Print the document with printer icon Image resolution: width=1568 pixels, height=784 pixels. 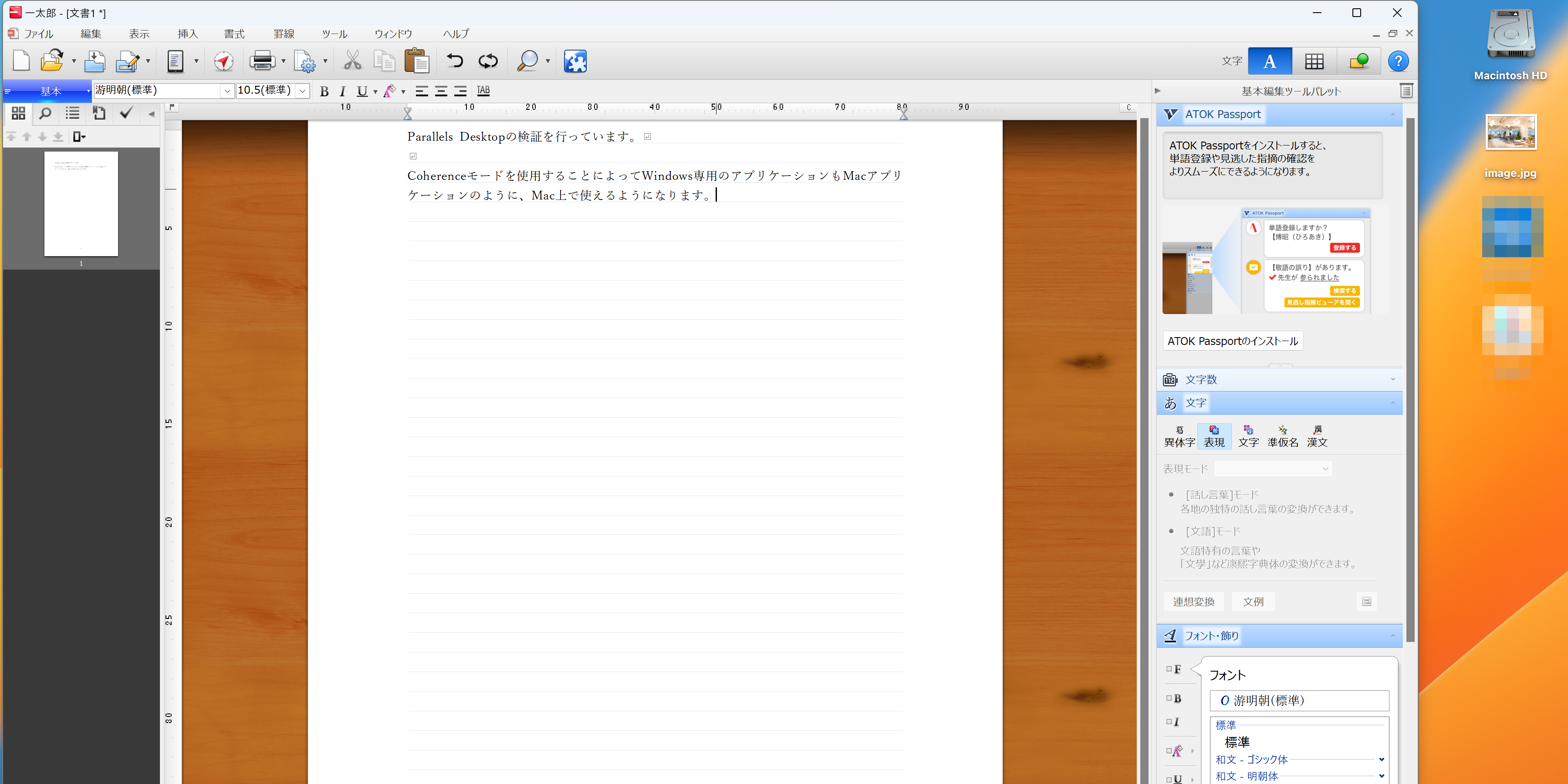pyautogui.click(x=262, y=61)
